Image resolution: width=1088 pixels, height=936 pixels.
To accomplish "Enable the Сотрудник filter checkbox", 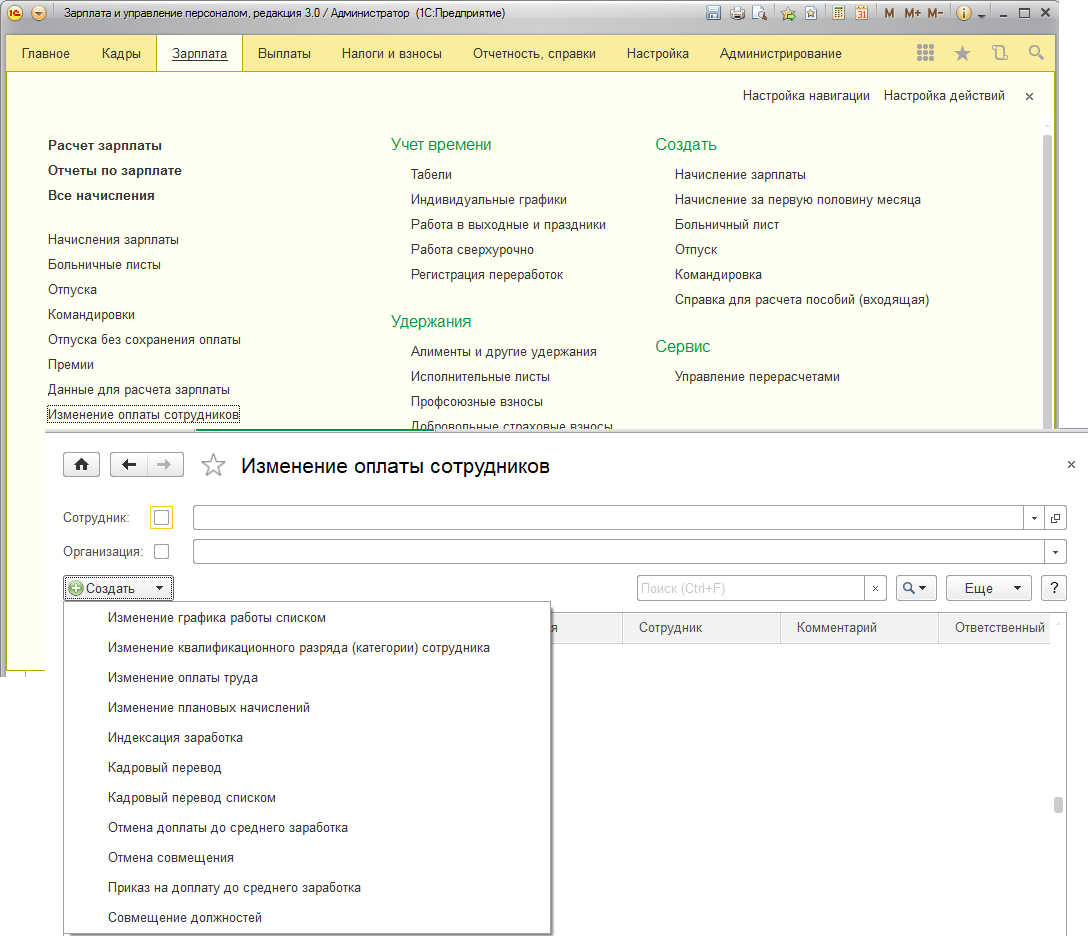I will tap(161, 518).
